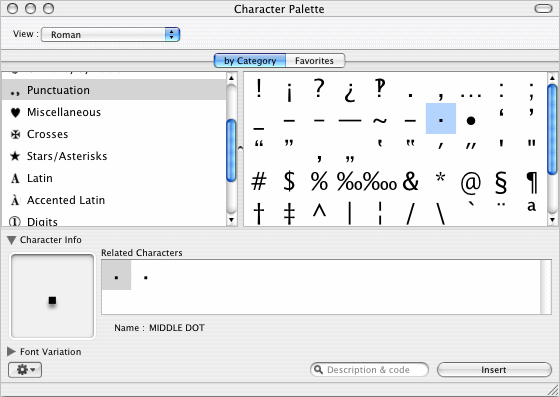Select the asterisk character
The height and width of the screenshot is (397, 560).
pyautogui.click(x=441, y=177)
